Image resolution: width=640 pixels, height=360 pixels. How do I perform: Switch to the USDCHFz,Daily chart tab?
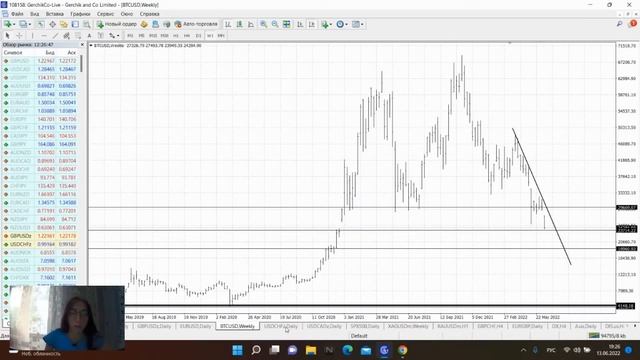(281, 326)
